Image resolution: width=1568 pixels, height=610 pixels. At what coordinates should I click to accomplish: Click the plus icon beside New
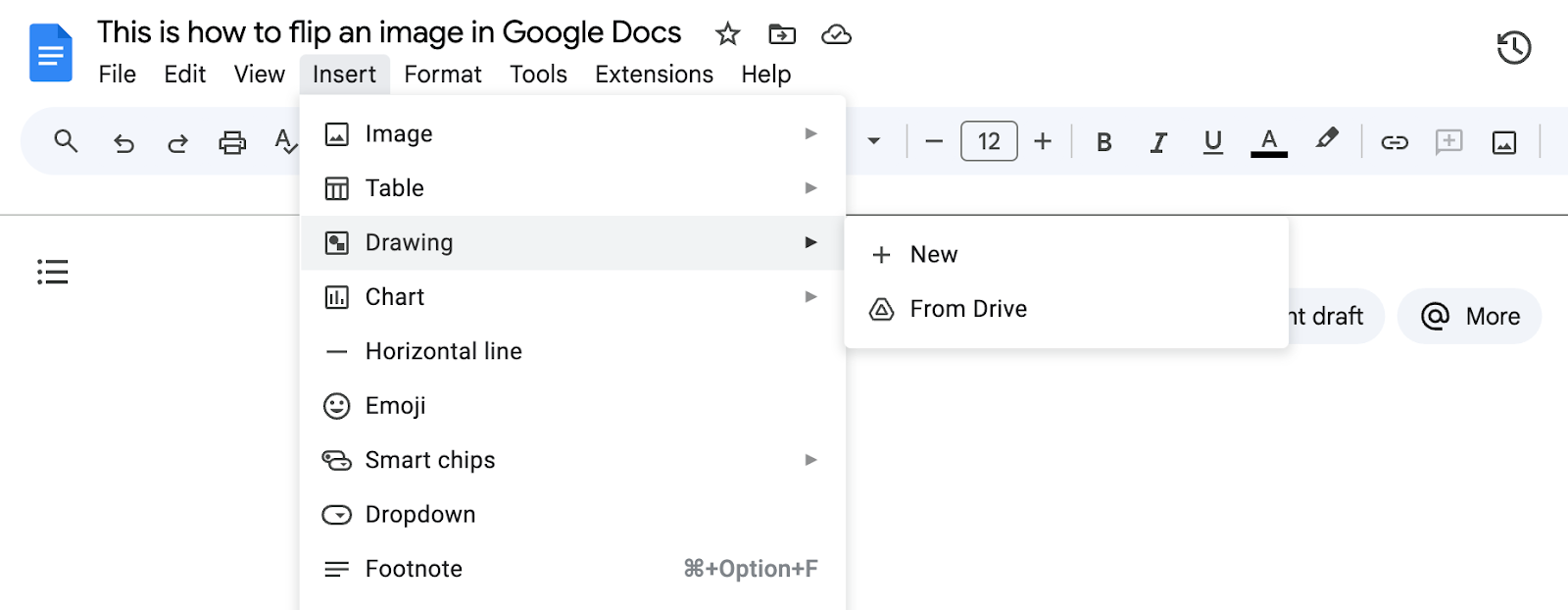pos(881,255)
